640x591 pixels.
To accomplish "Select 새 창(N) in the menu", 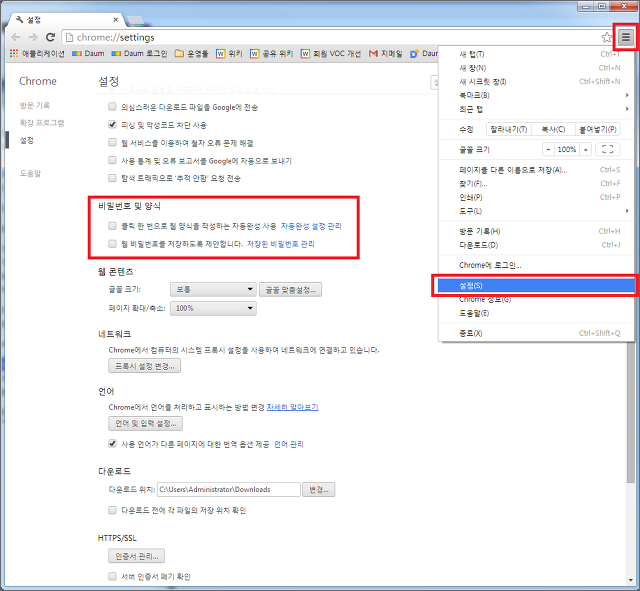I will 536,68.
